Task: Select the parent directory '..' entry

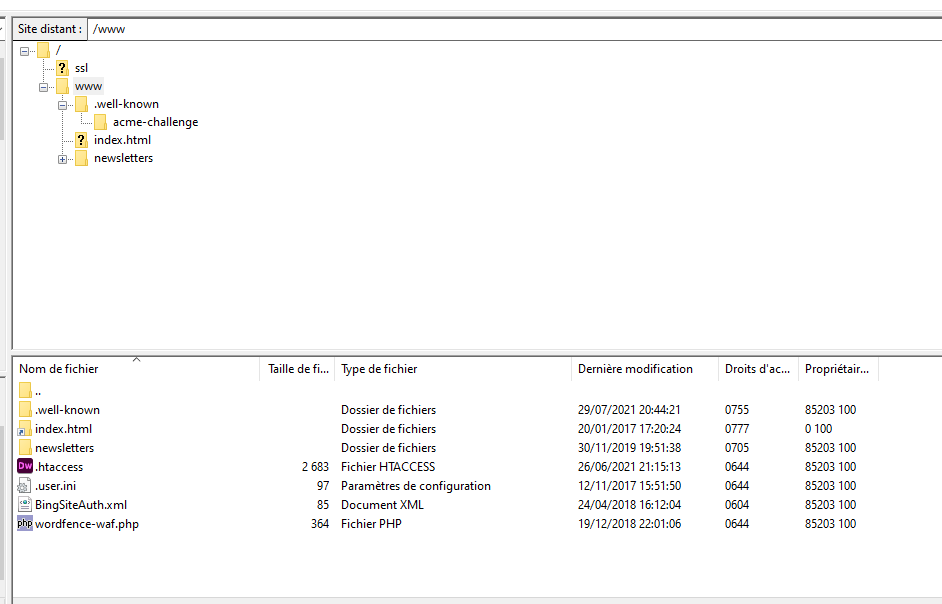Action: (x=38, y=391)
